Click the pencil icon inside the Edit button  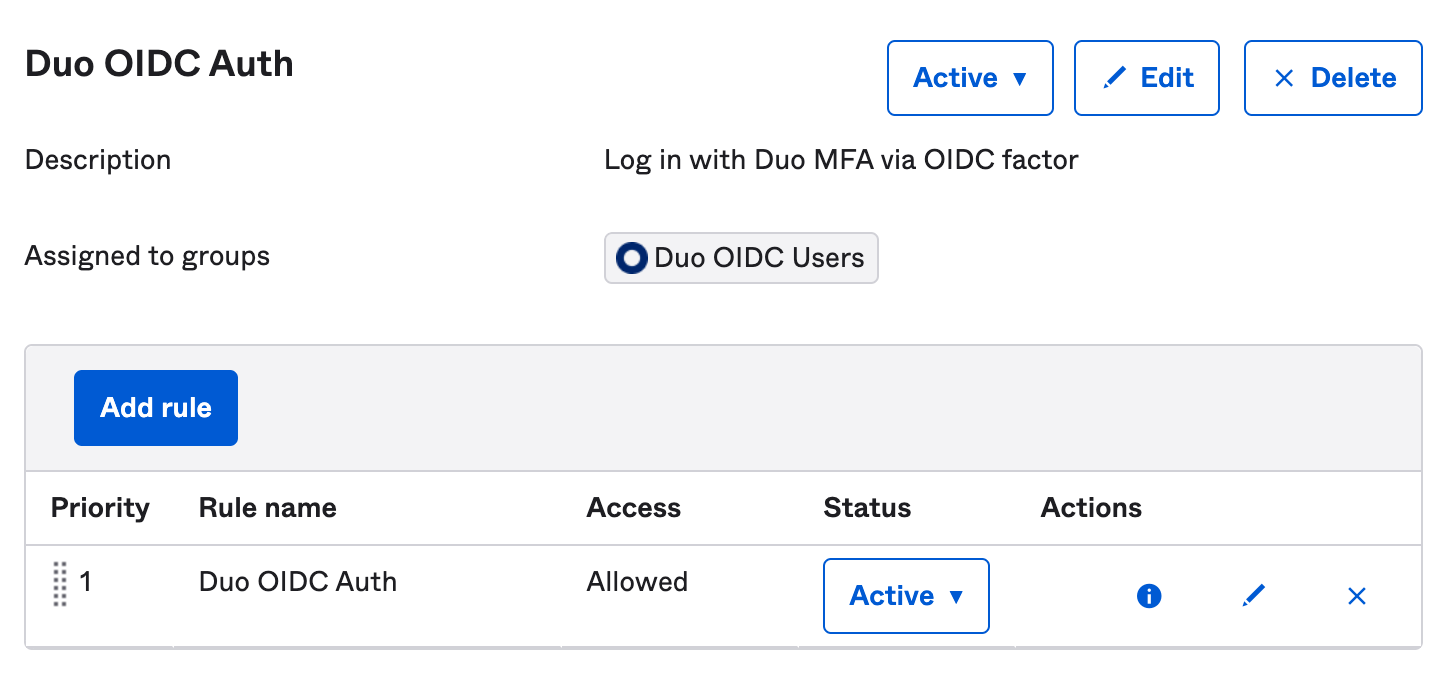point(1112,77)
